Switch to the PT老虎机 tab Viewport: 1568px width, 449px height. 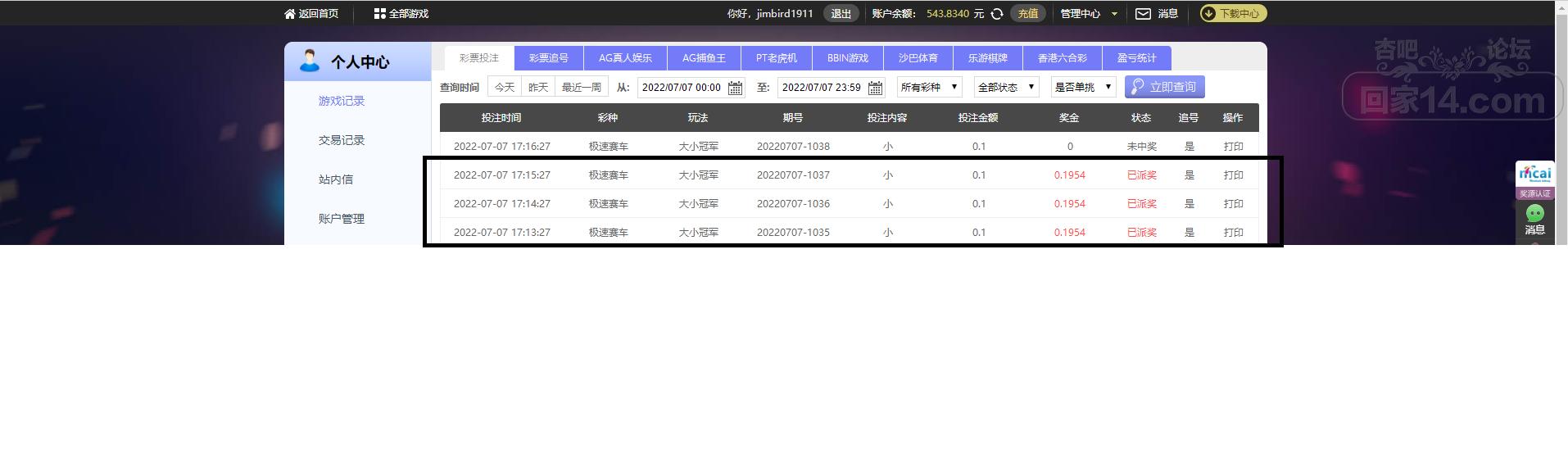[x=777, y=58]
